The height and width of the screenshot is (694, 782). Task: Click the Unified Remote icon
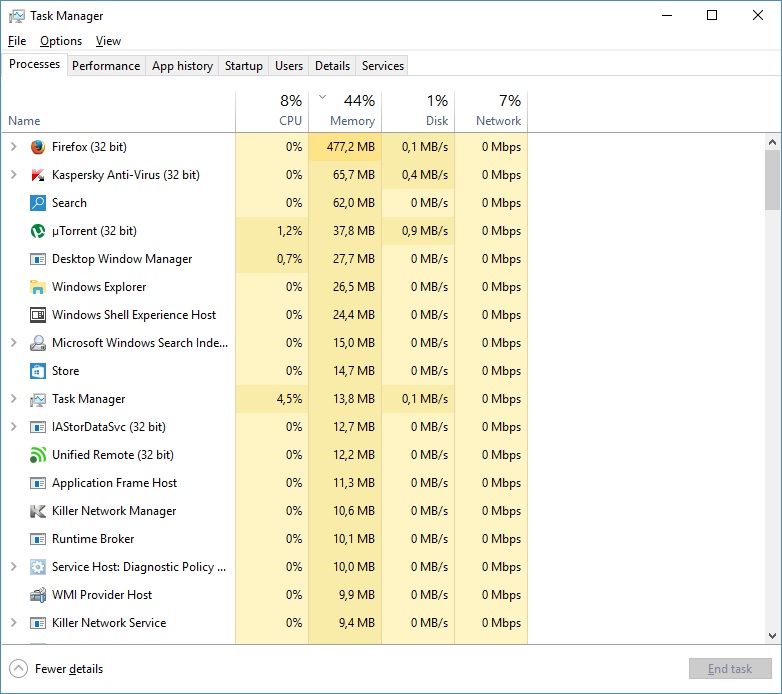click(x=38, y=455)
